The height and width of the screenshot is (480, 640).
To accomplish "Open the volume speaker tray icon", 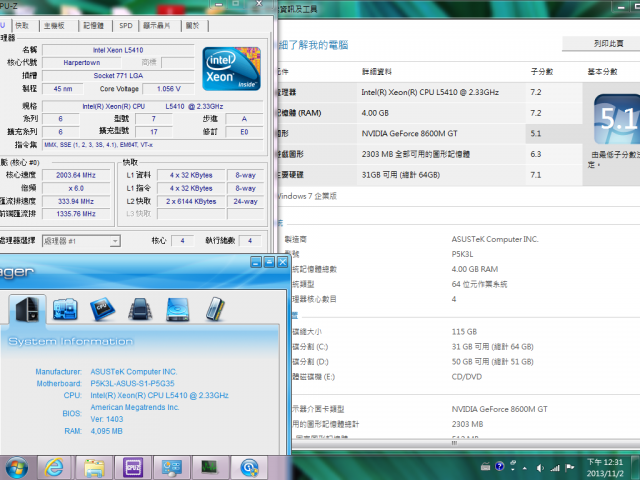I will (x=540, y=468).
